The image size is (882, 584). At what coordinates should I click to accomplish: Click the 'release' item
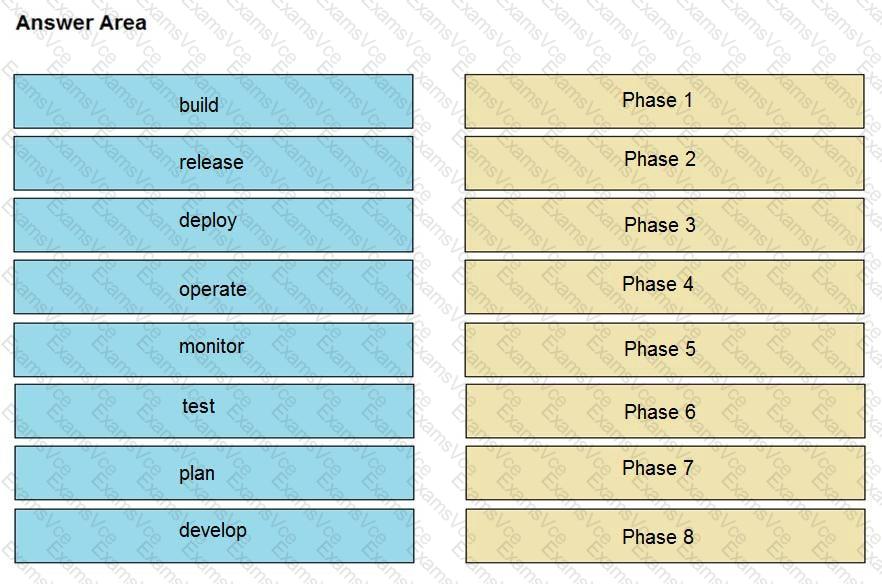click(213, 163)
